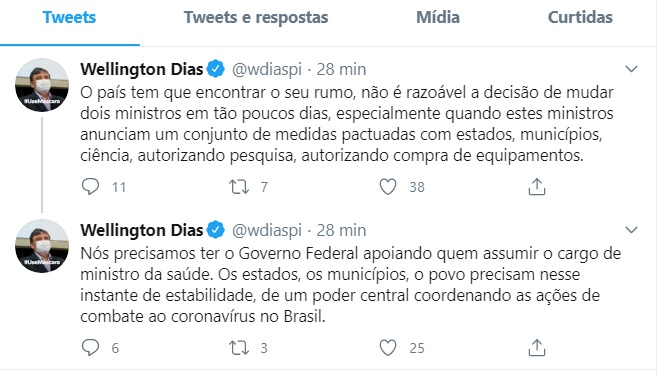Screen dimensions: 663x375
Task: Retweet the second tweet with 3 retweets
Action: click(x=239, y=348)
